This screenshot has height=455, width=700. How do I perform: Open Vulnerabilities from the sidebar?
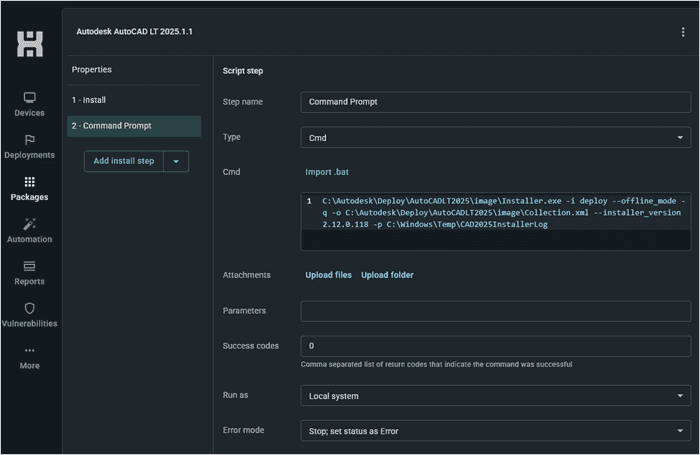coord(30,315)
